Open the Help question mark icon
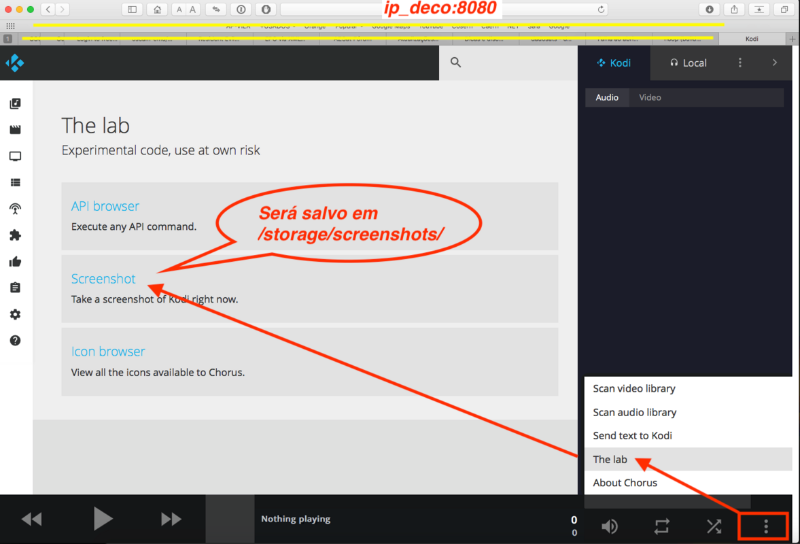The height and width of the screenshot is (544, 800). point(15,340)
